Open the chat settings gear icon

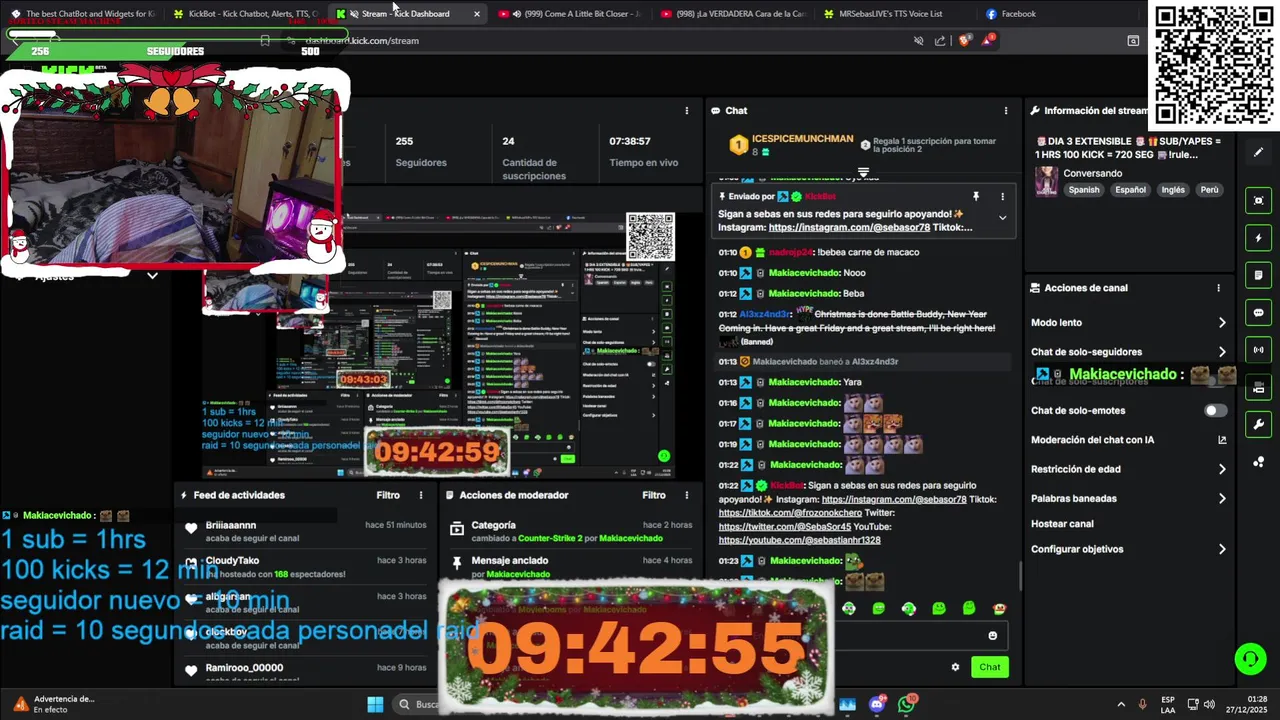point(955,667)
